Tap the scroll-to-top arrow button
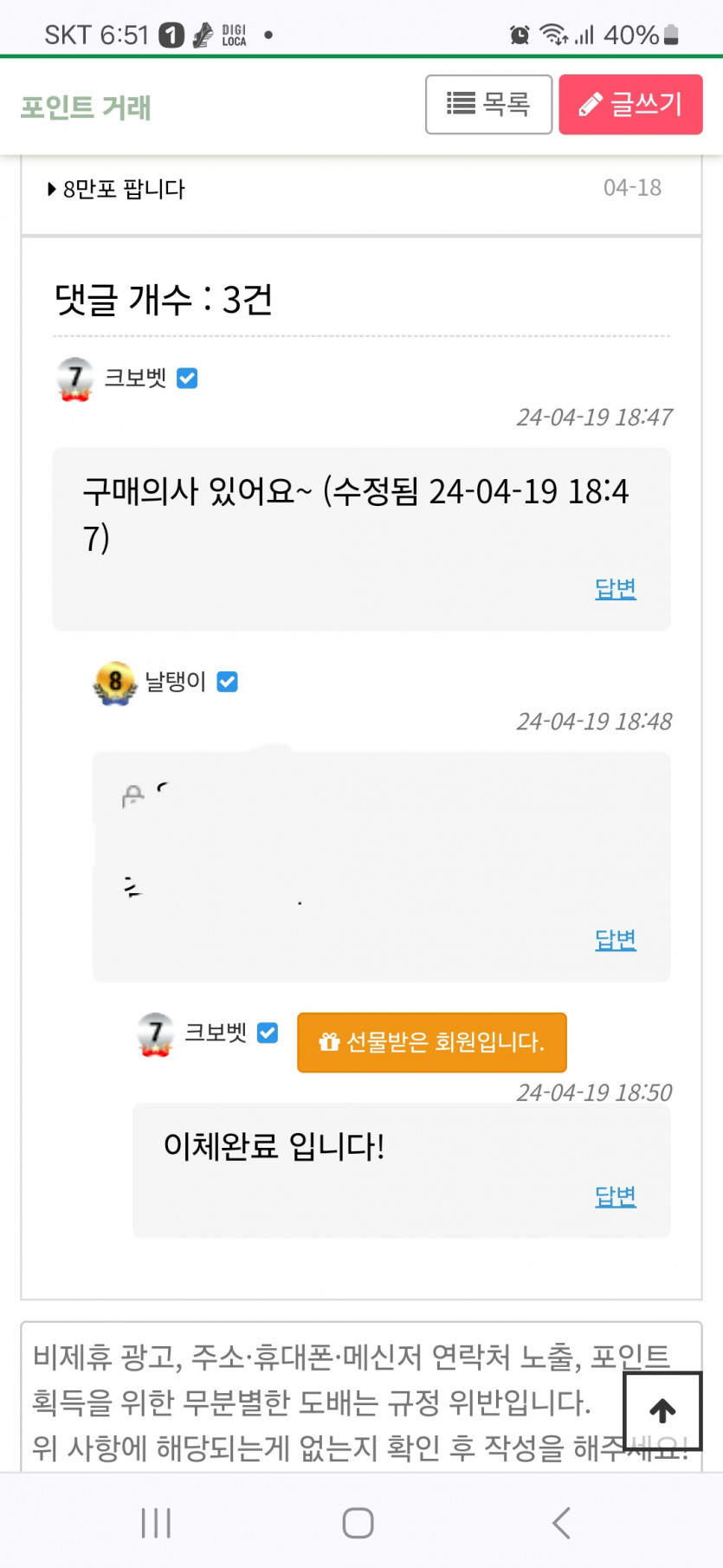 tap(662, 1410)
